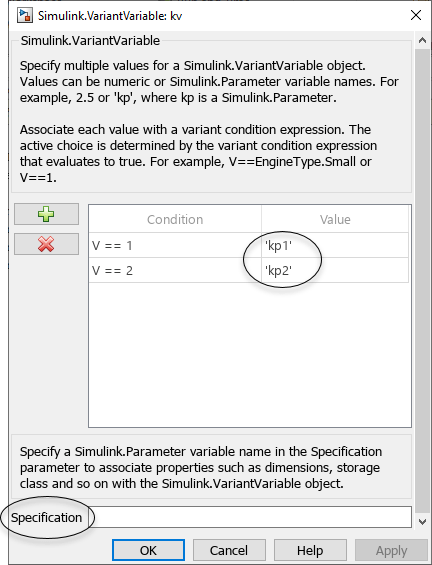
Task: Click the Cancel button
Action: (229, 550)
